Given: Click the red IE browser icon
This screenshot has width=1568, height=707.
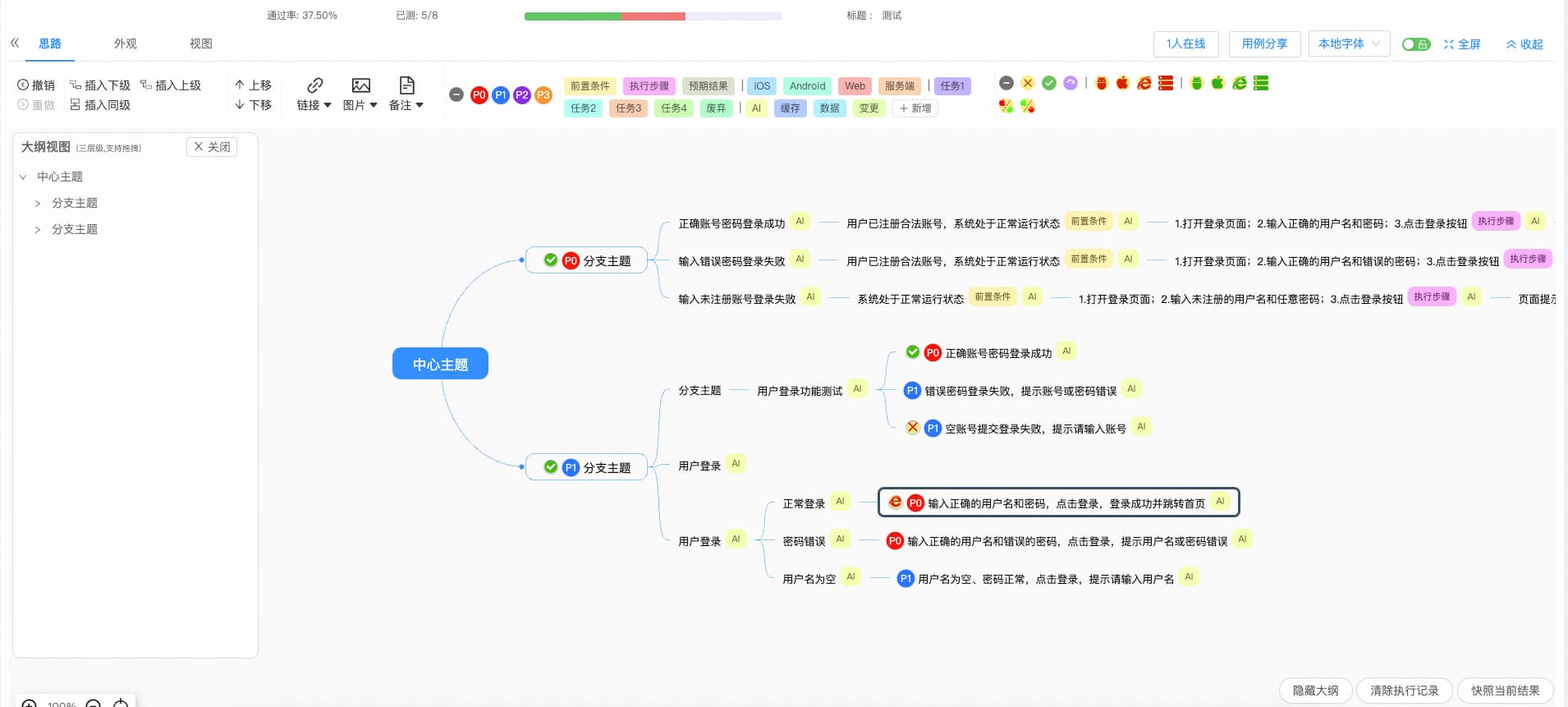Looking at the screenshot, I should coord(1144,83).
